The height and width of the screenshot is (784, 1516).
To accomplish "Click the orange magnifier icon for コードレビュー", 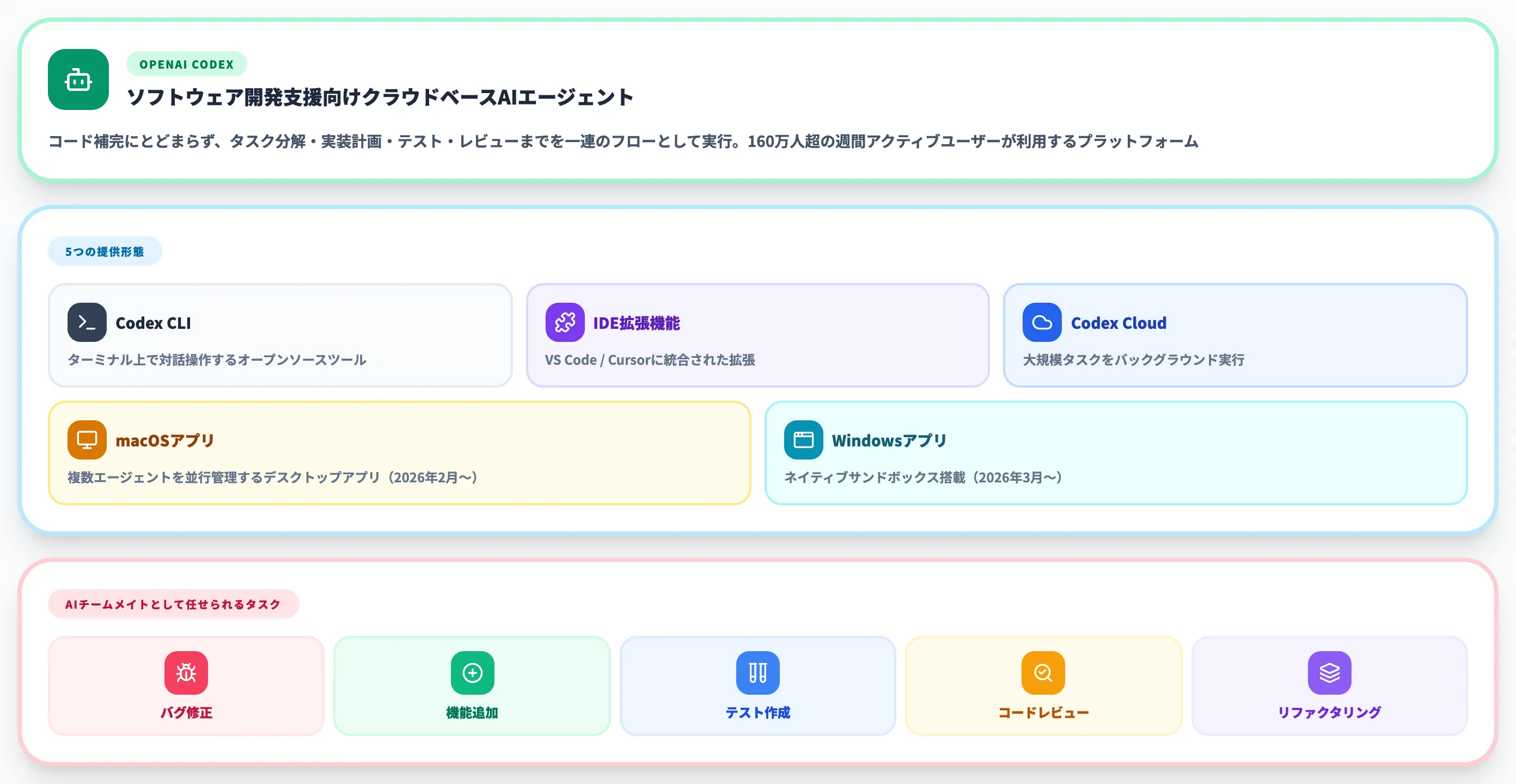I will [x=1043, y=673].
